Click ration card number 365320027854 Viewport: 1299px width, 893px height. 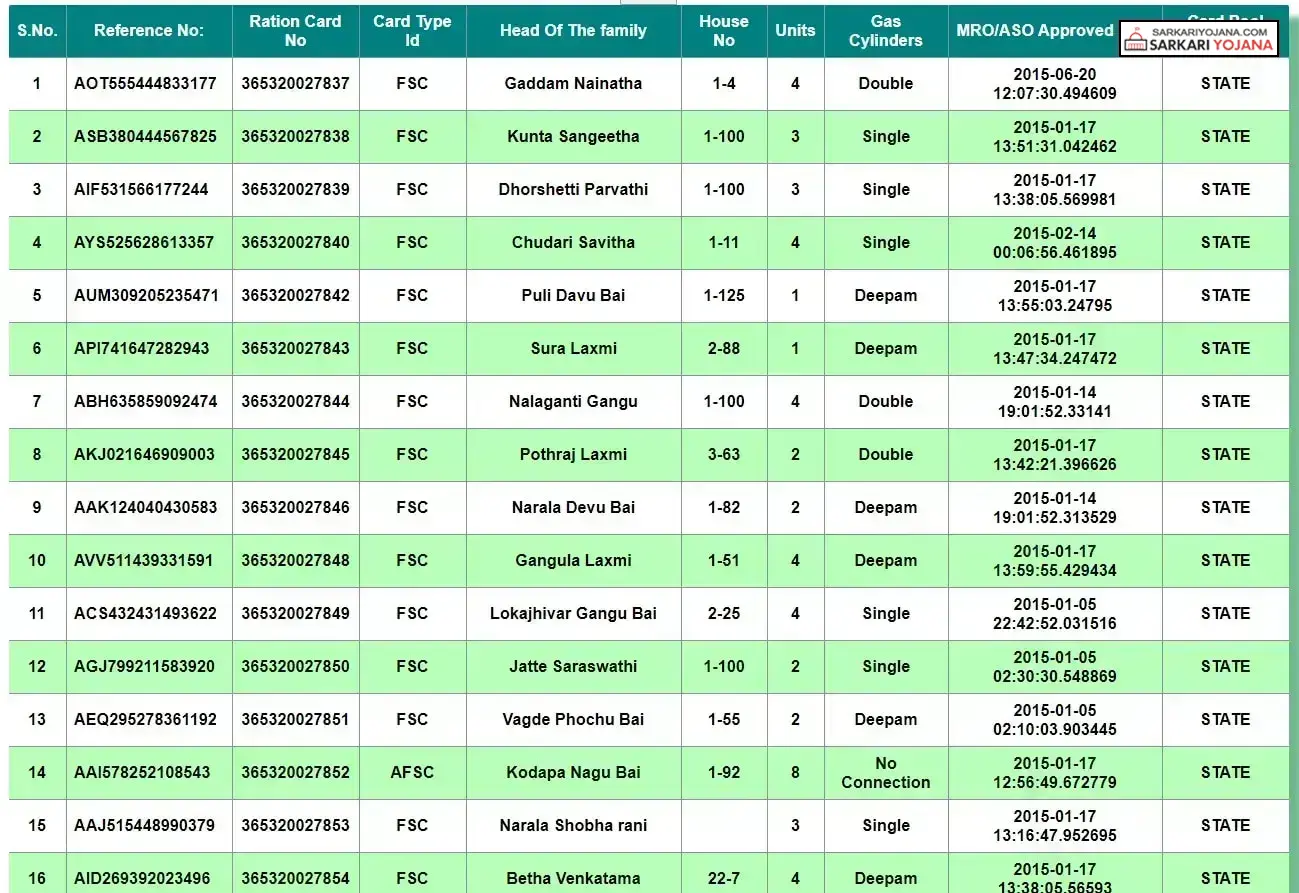[295, 879]
